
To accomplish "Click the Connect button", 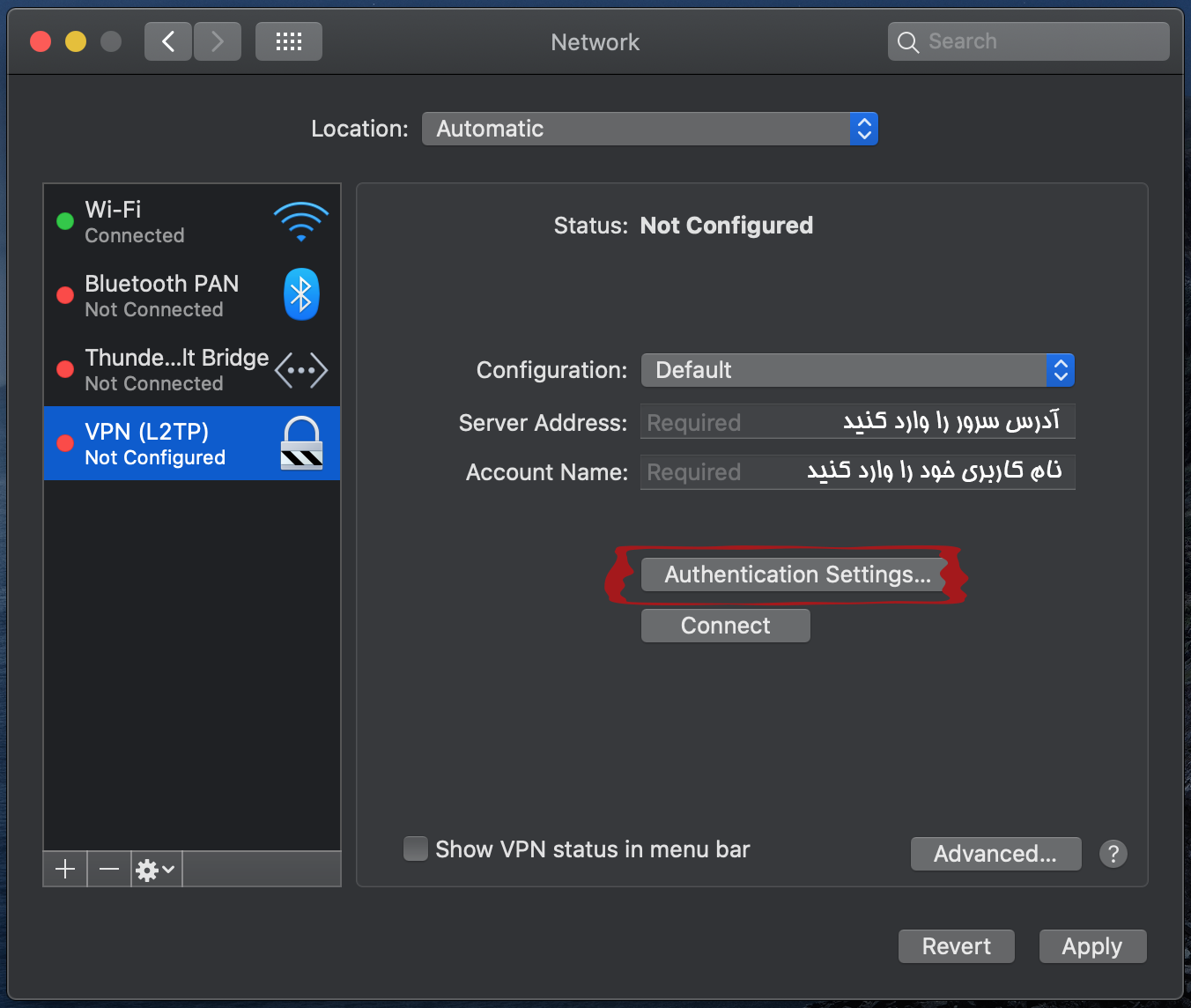I will 726,626.
